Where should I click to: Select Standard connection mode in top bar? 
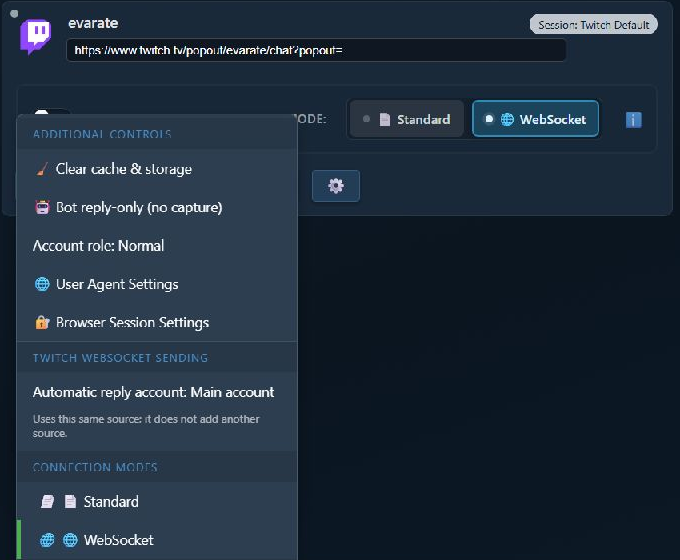click(x=407, y=119)
